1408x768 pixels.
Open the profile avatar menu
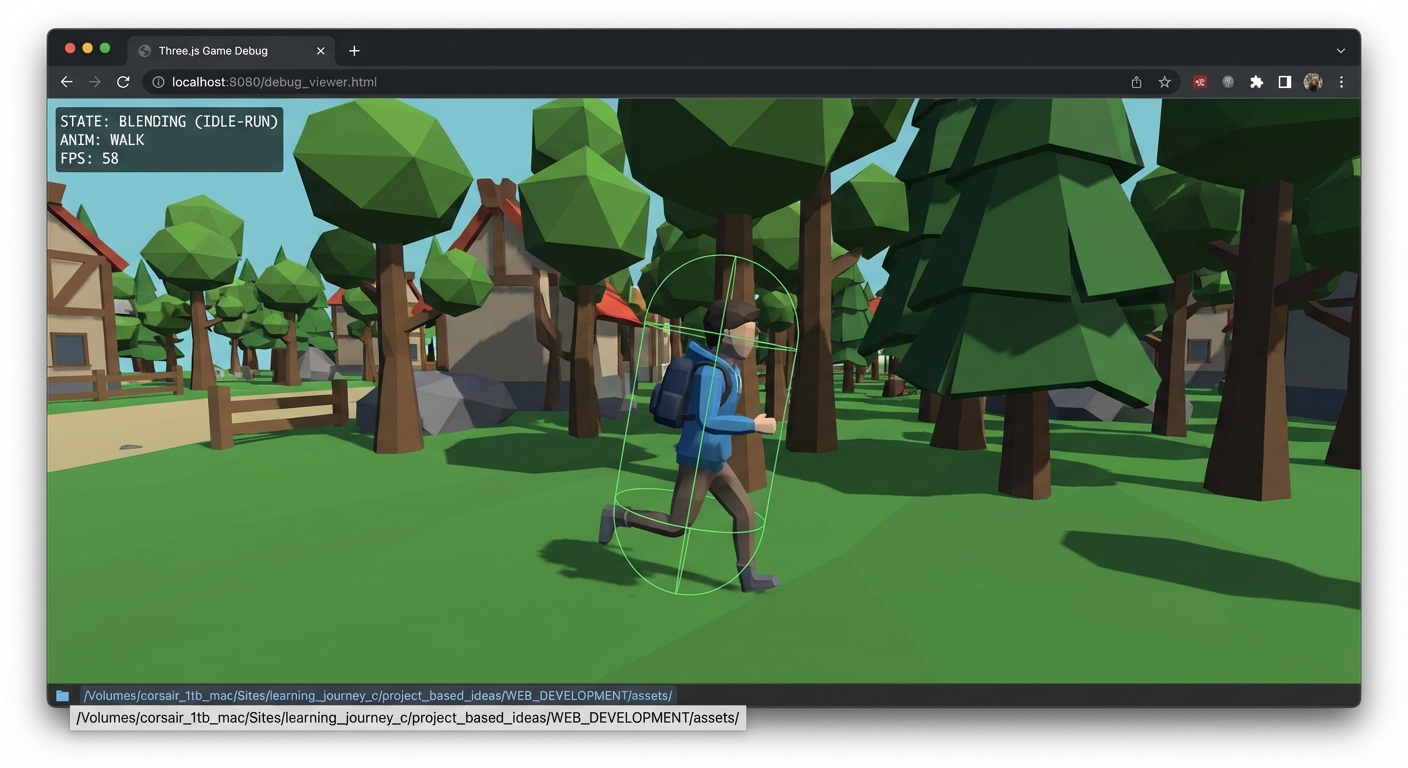pos(1313,82)
